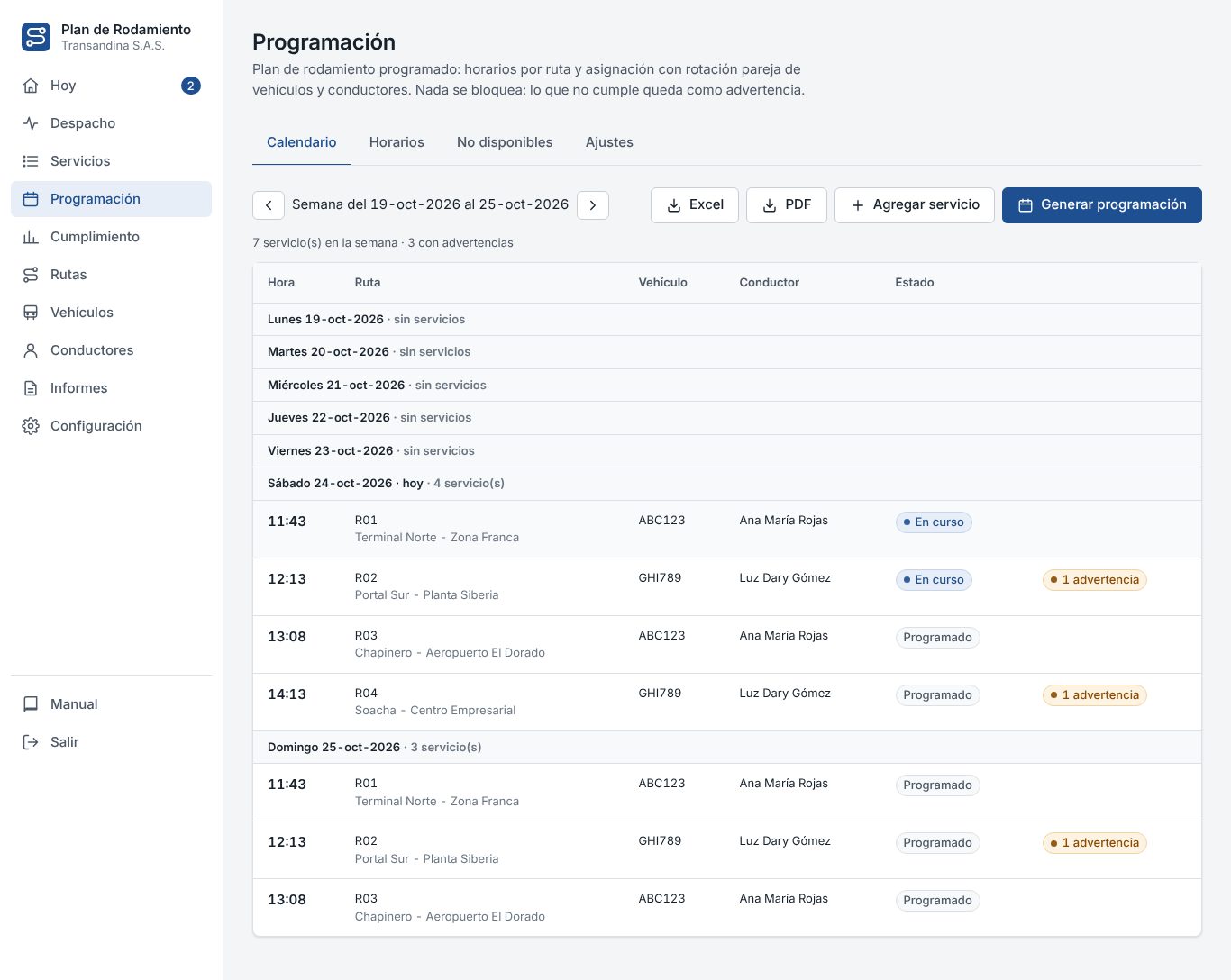Click Salir to log out
The height and width of the screenshot is (980, 1231).
[x=111, y=742]
